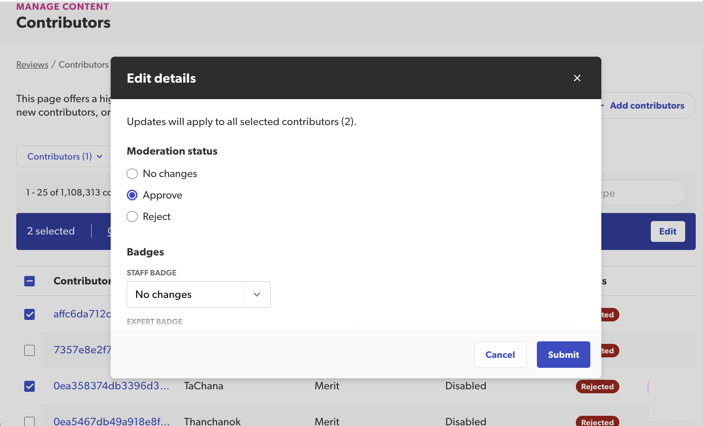
Task: Toggle the select-all header checkbox
Action: pos(30,282)
